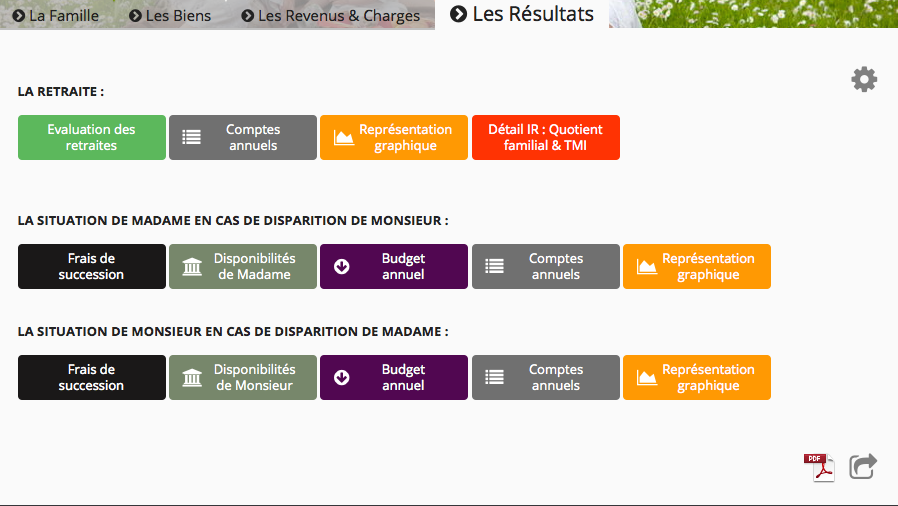
Task: Open Détail IR Quotient familial & TMI
Action: point(546,138)
